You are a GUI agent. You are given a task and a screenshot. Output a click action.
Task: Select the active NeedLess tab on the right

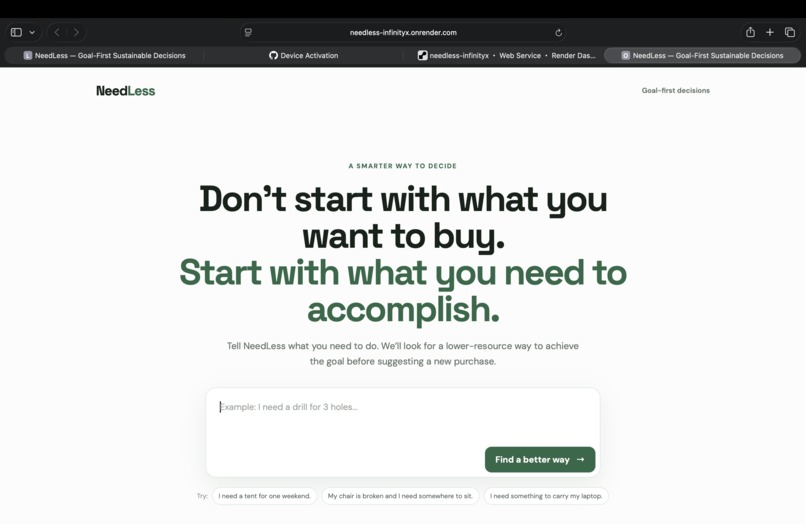coord(702,56)
